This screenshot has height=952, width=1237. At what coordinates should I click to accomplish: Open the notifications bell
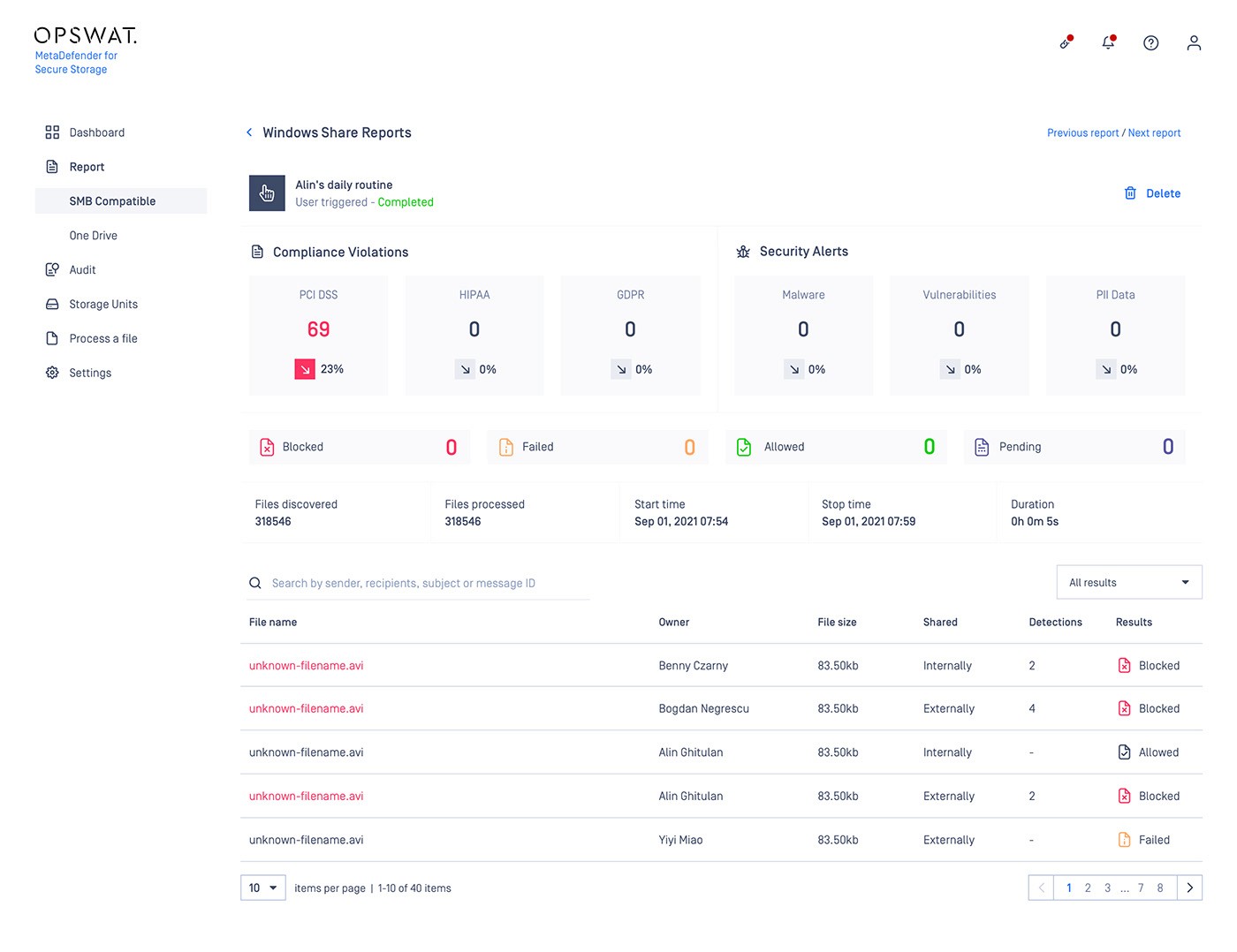click(x=1108, y=42)
